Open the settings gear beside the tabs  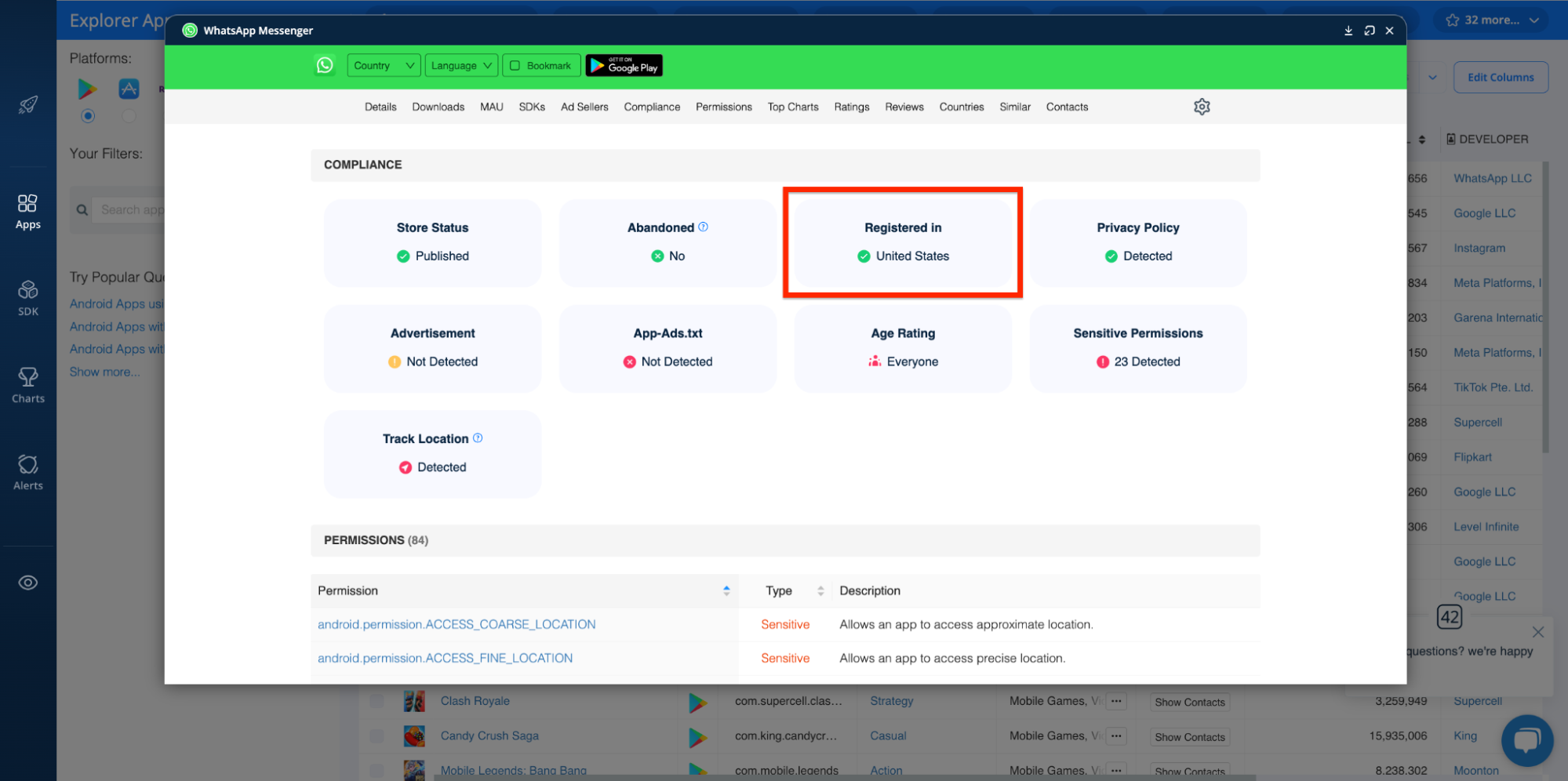click(1202, 107)
